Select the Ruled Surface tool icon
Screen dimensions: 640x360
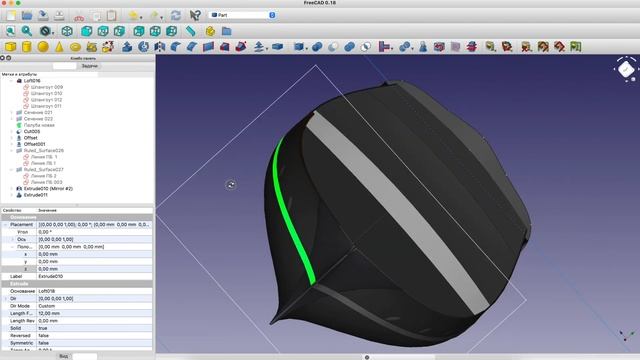point(208,47)
